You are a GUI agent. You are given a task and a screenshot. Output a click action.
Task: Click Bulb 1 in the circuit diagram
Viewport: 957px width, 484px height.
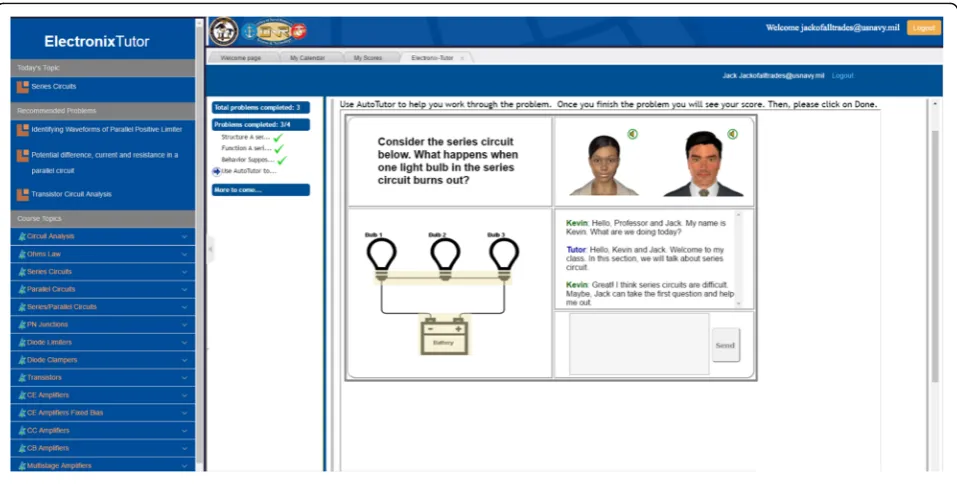coord(381,258)
